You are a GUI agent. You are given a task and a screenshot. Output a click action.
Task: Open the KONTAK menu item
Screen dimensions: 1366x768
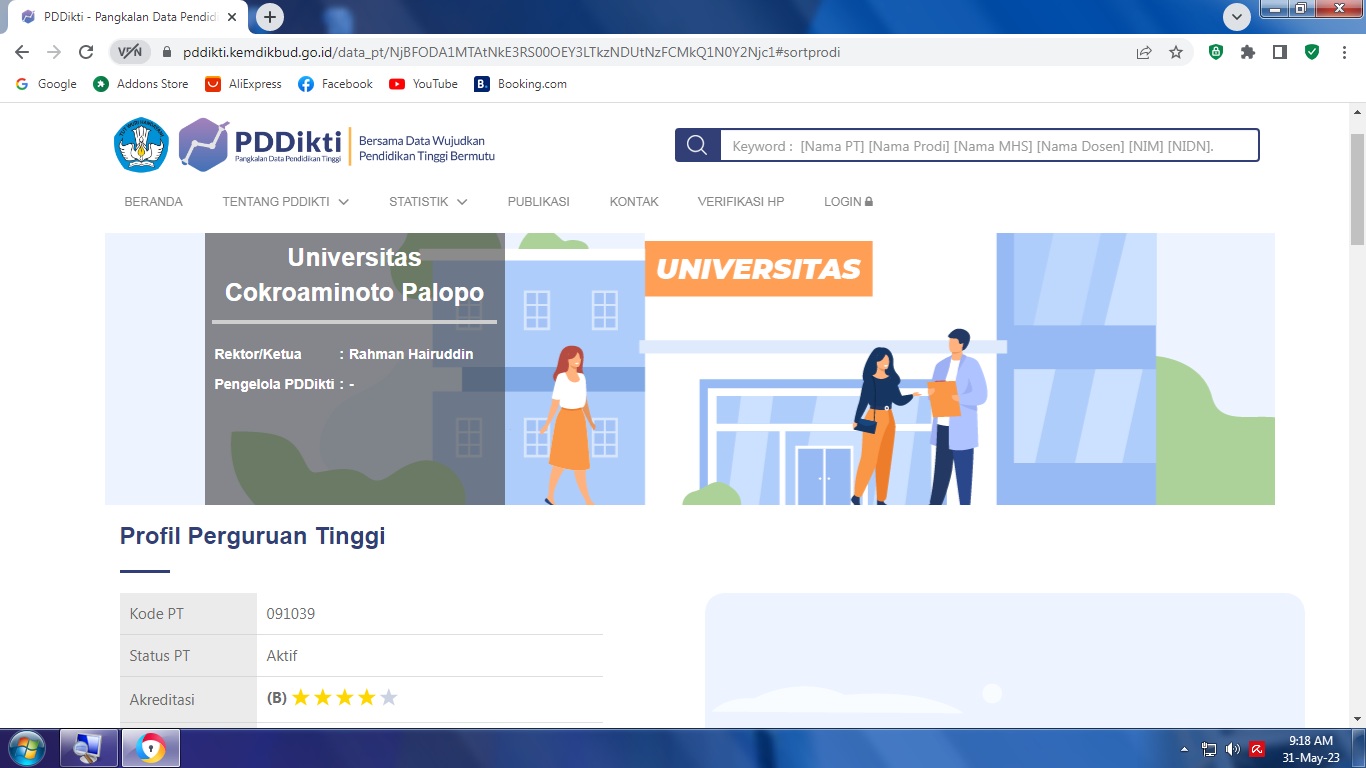point(634,202)
